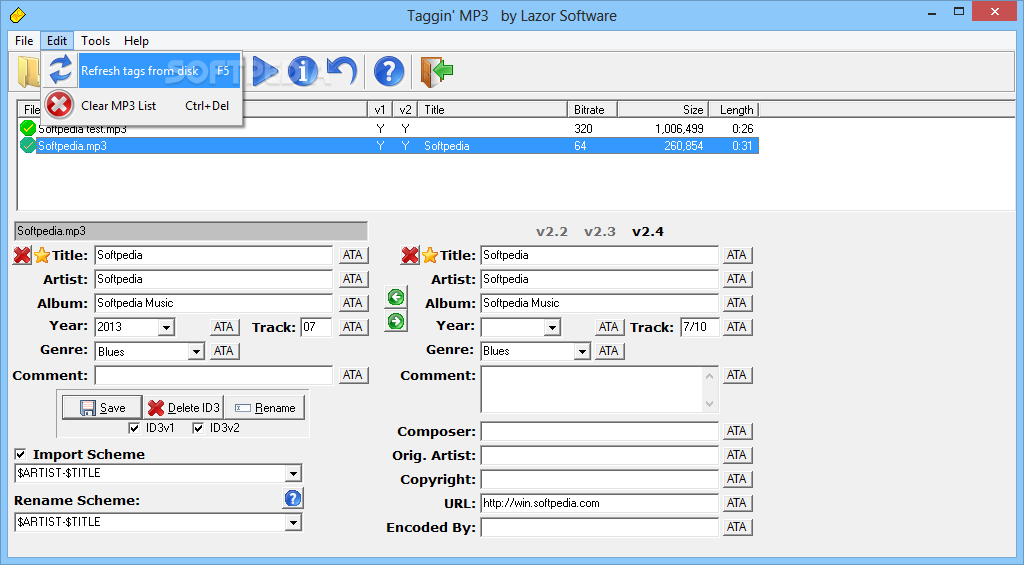This screenshot has height=565, width=1024.
Task: Click ATA next to ID3v1 Year dropdown
Action: [223, 327]
